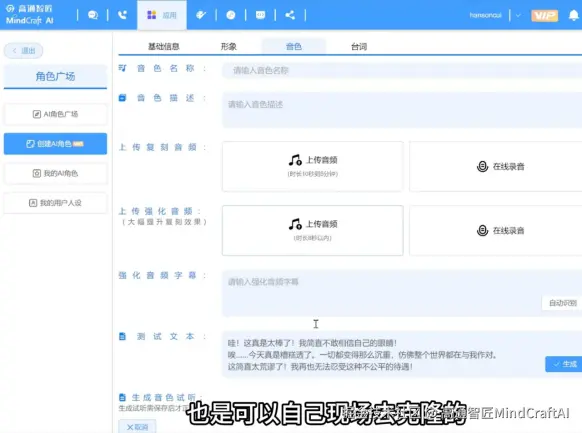Open the chat bubble icon in top bar
Image resolution: width=582 pixels, height=433 pixels.
click(93, 15)
